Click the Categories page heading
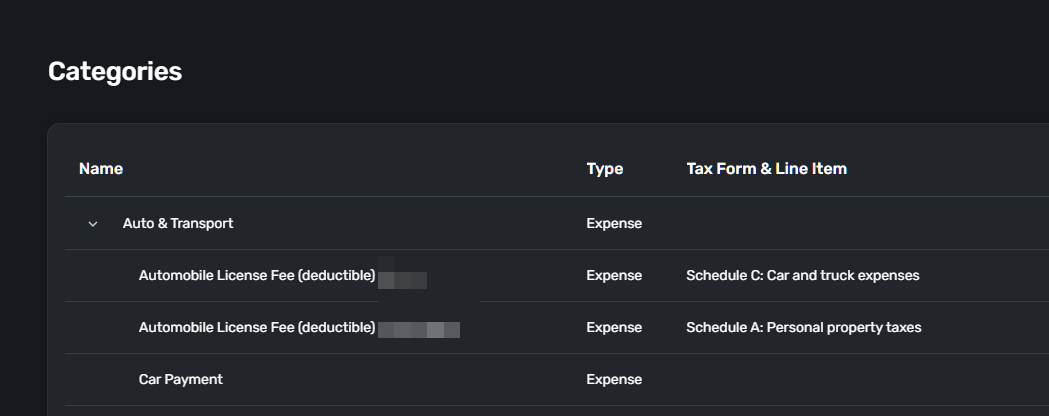Image resolution: width=1049 pixels, height=416 pixels. point(115,72)
